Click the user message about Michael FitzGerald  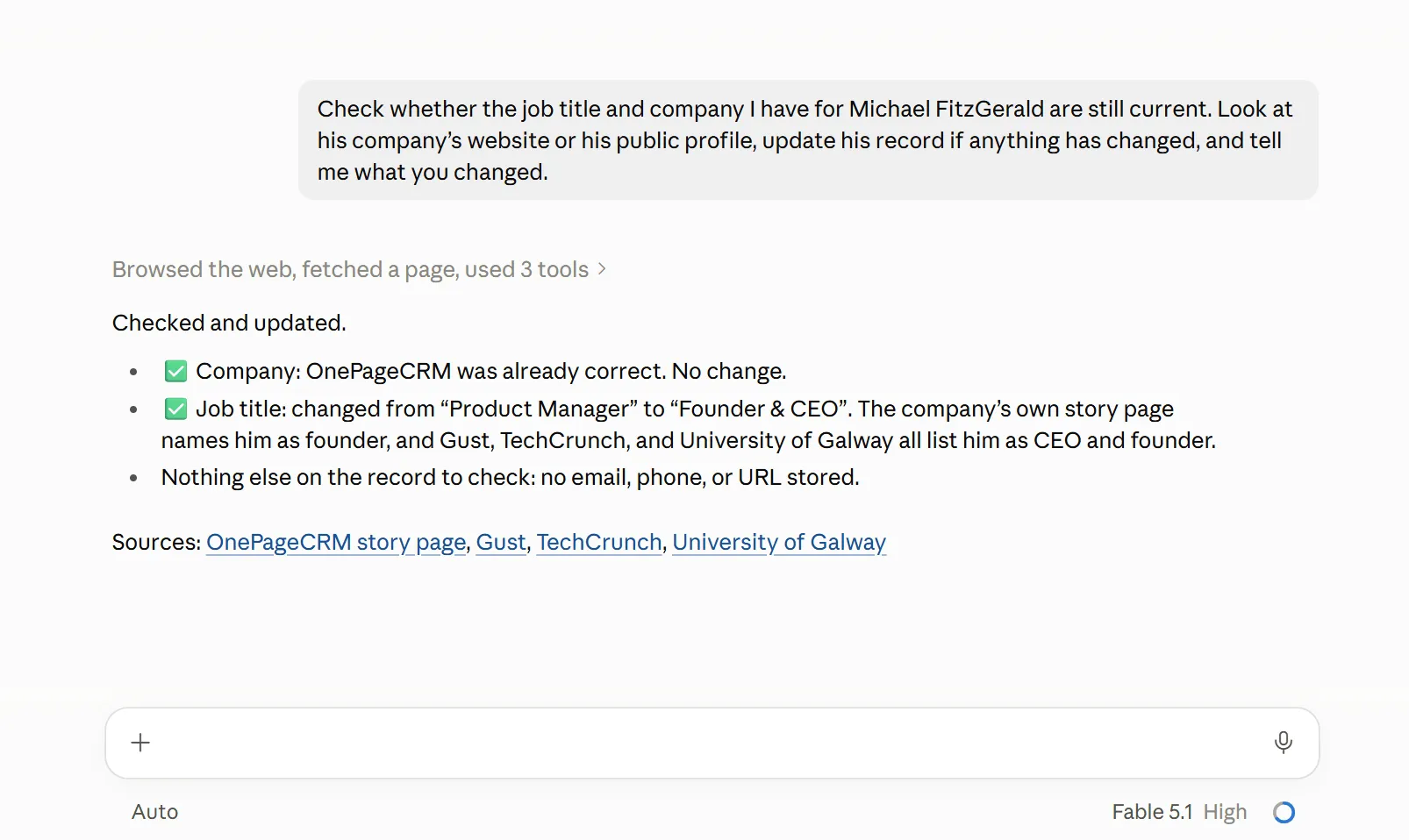tap(808, 140)
